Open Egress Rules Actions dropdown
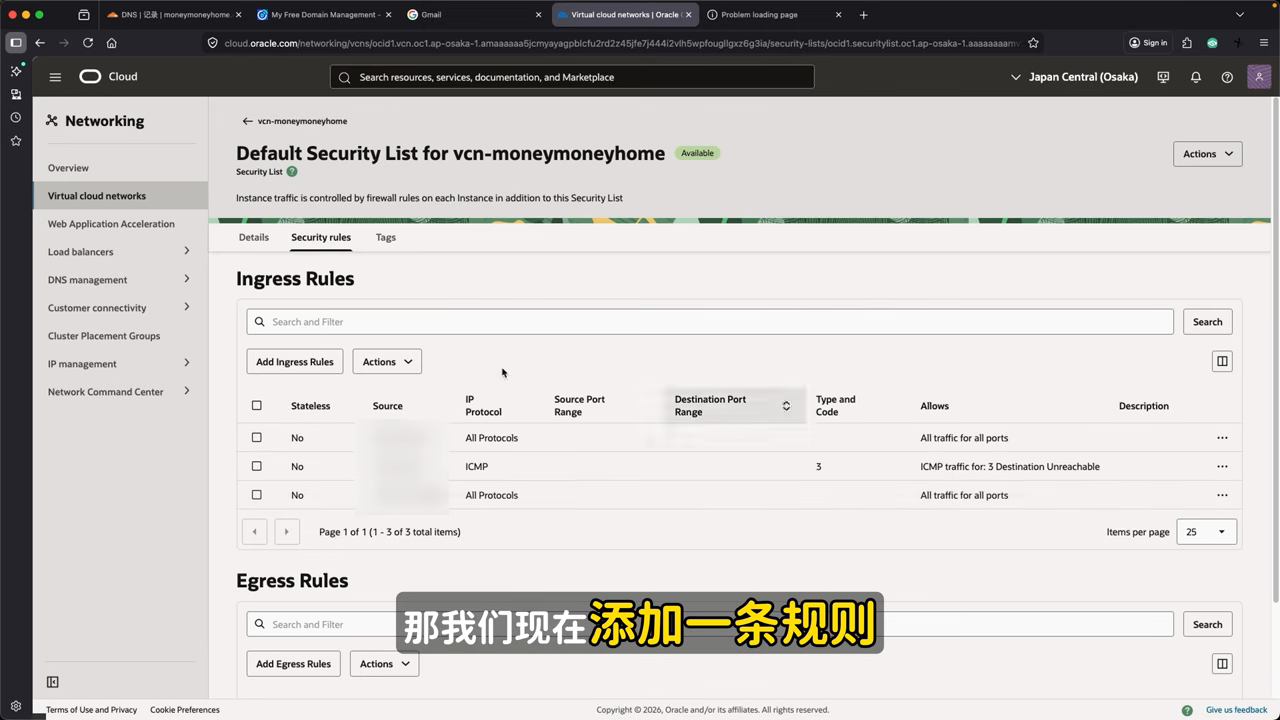The width and height of the screenshot is (1280, 720). 384,664
